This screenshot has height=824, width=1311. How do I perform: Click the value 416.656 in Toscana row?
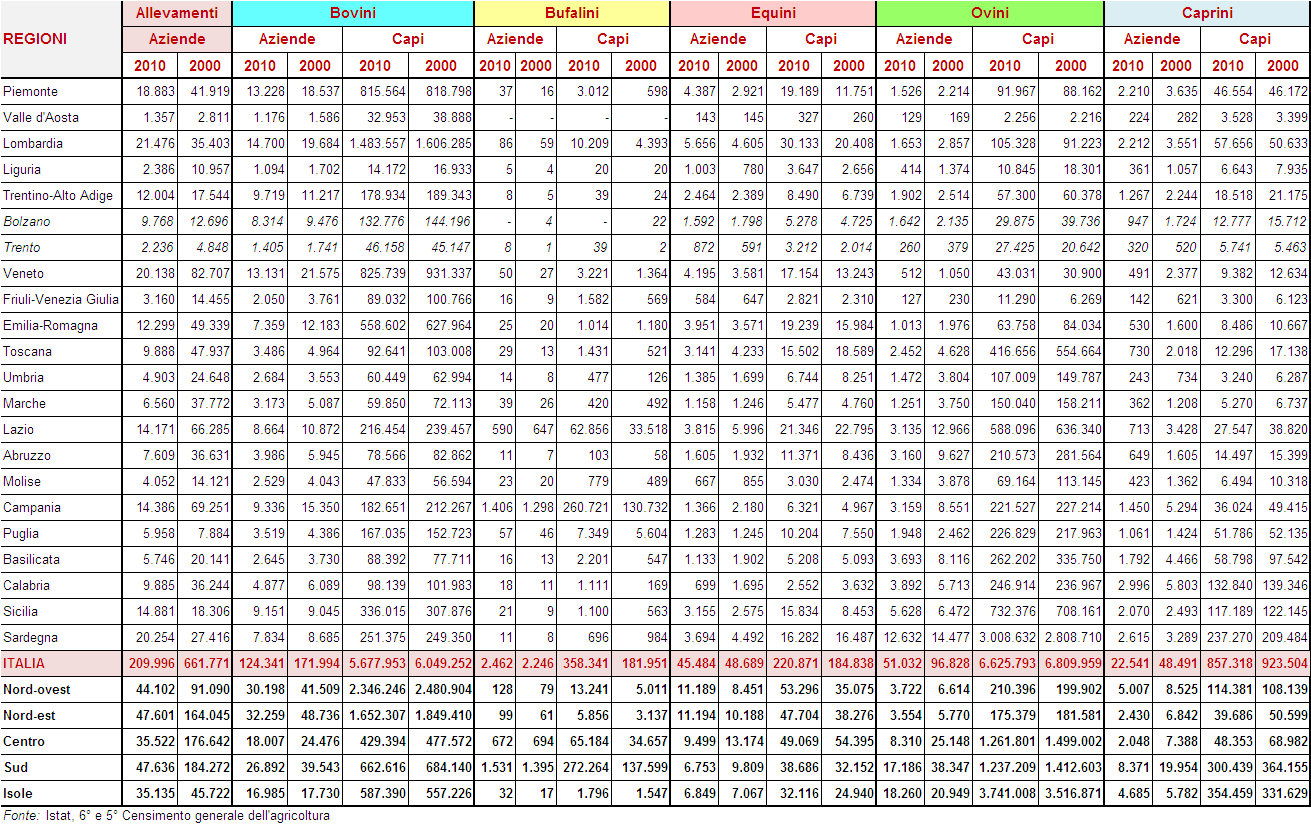pos(1013,352)
